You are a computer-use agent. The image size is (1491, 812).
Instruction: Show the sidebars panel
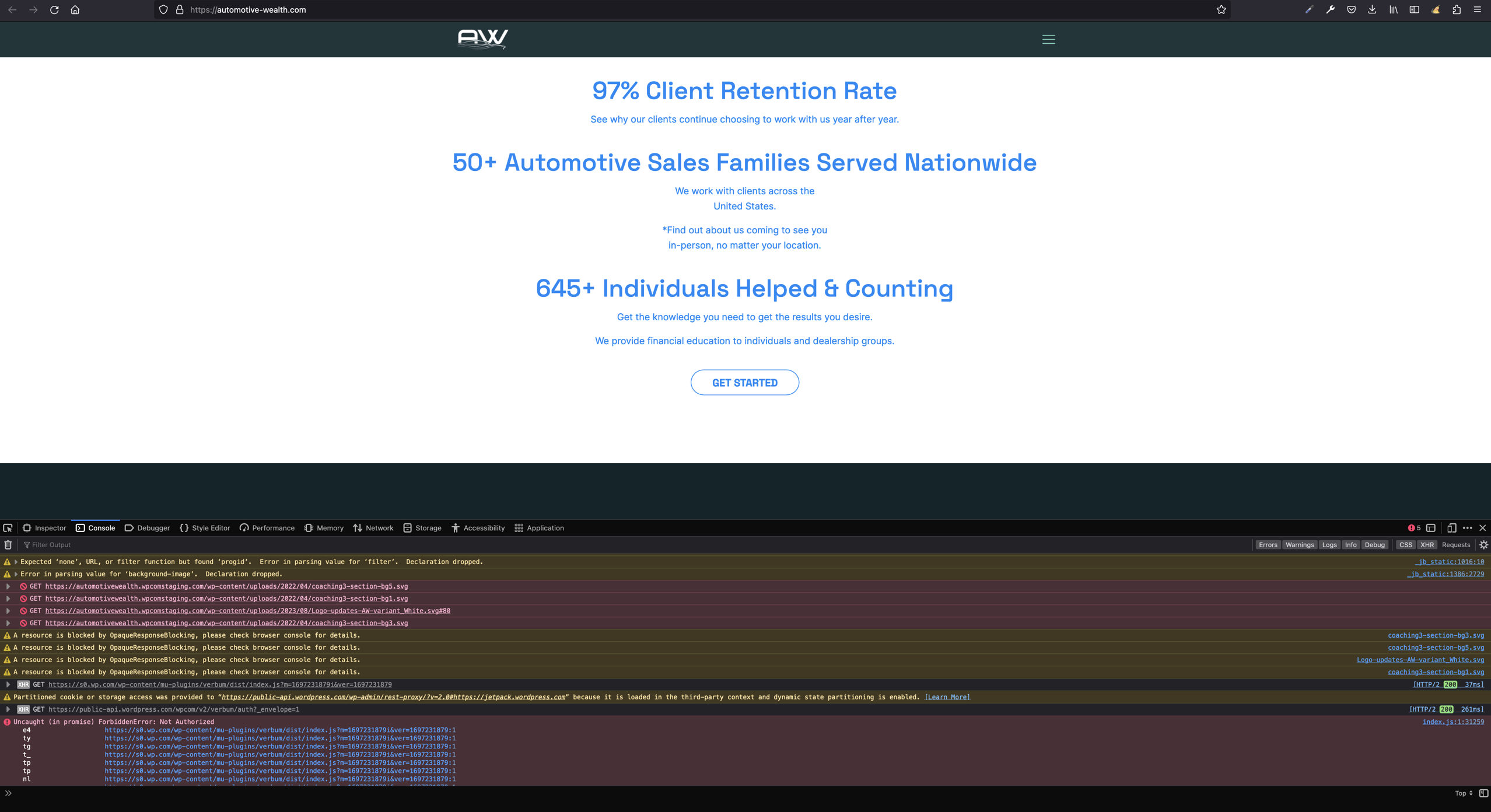pyautogui.click(x=1414, y=10)
